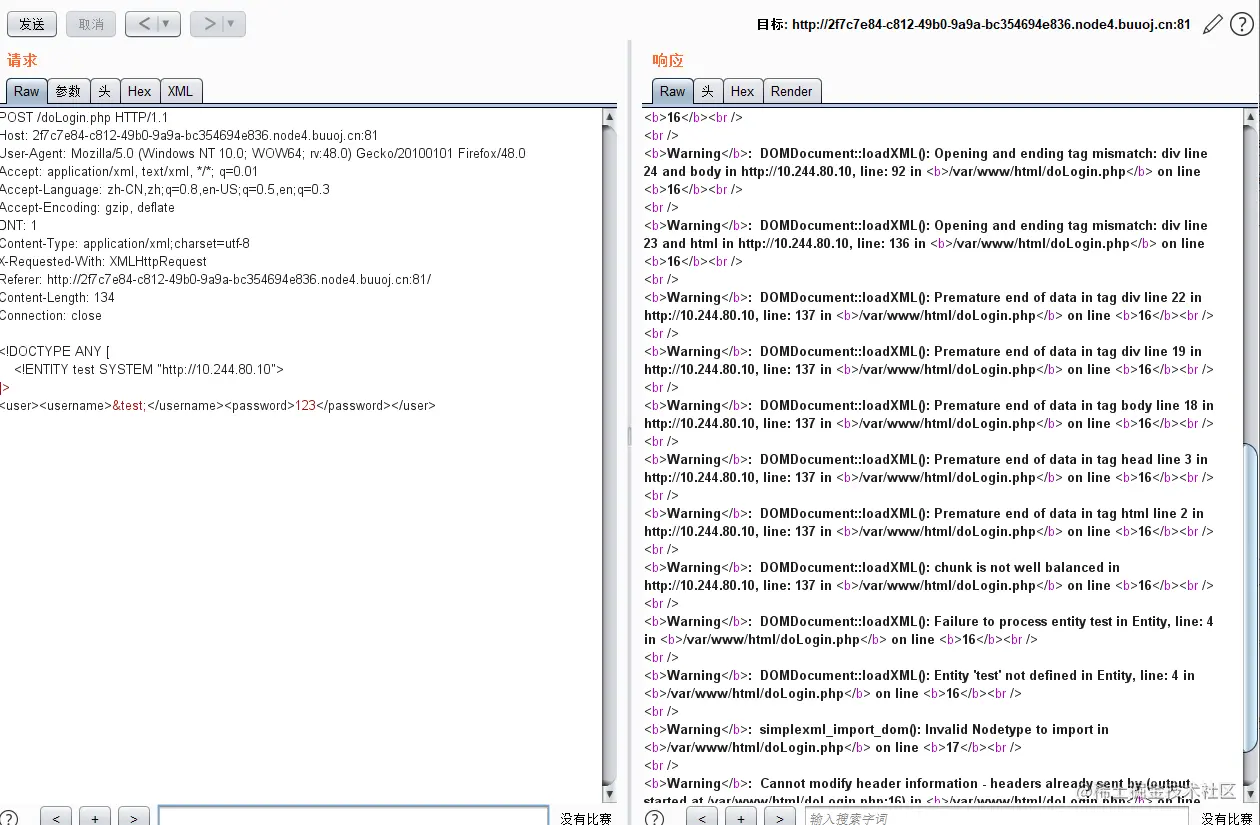Click the request pane scroll-up arrow
This screenshot has height=825, width=1260.
610,117
